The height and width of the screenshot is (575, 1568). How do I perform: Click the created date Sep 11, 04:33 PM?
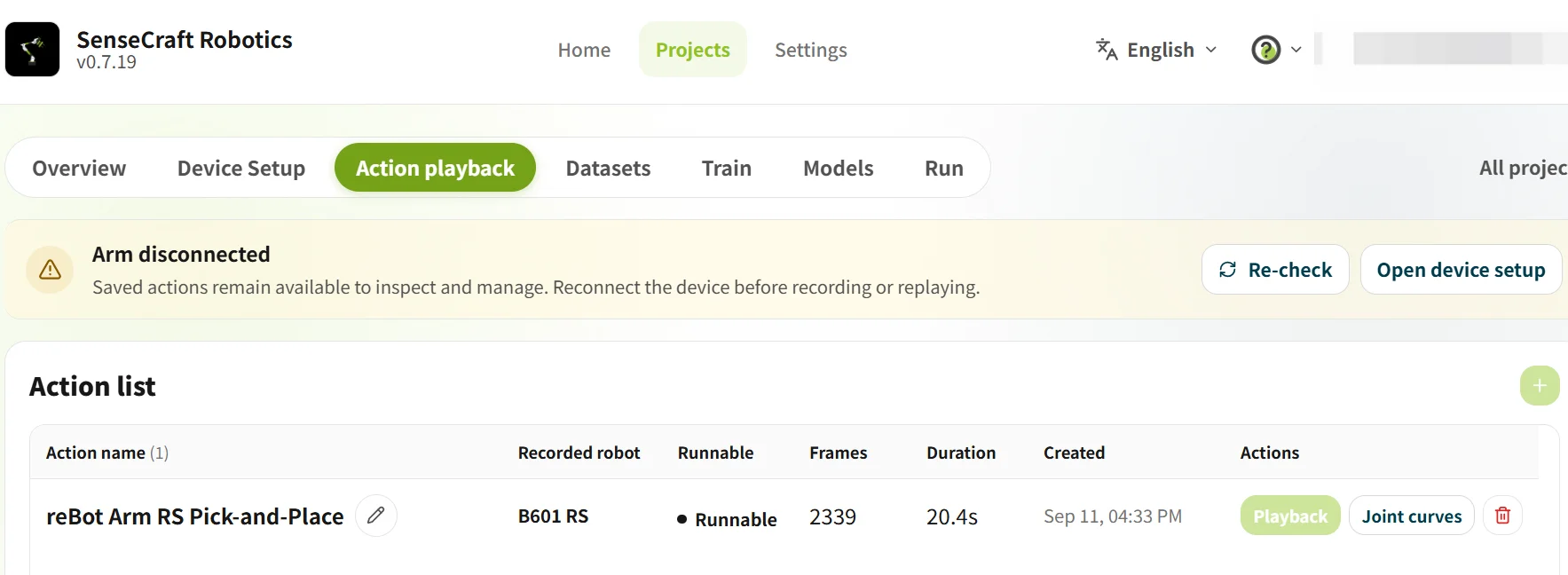coord(1113,516)
